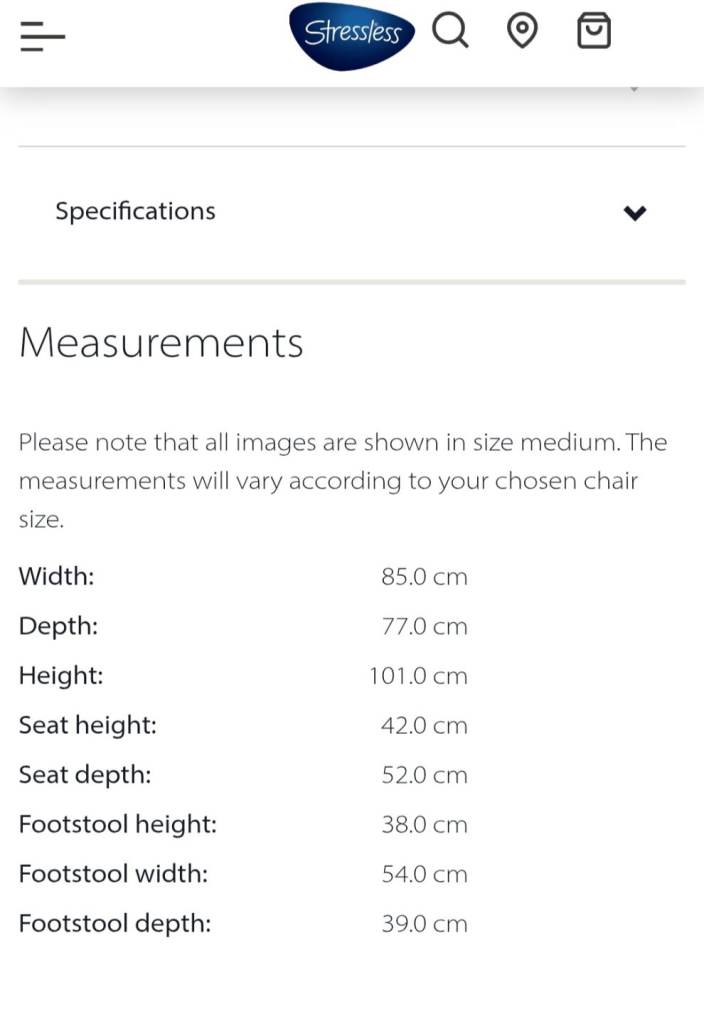
Task: Click the 85.0 cm width value
Action: [424, 577]
